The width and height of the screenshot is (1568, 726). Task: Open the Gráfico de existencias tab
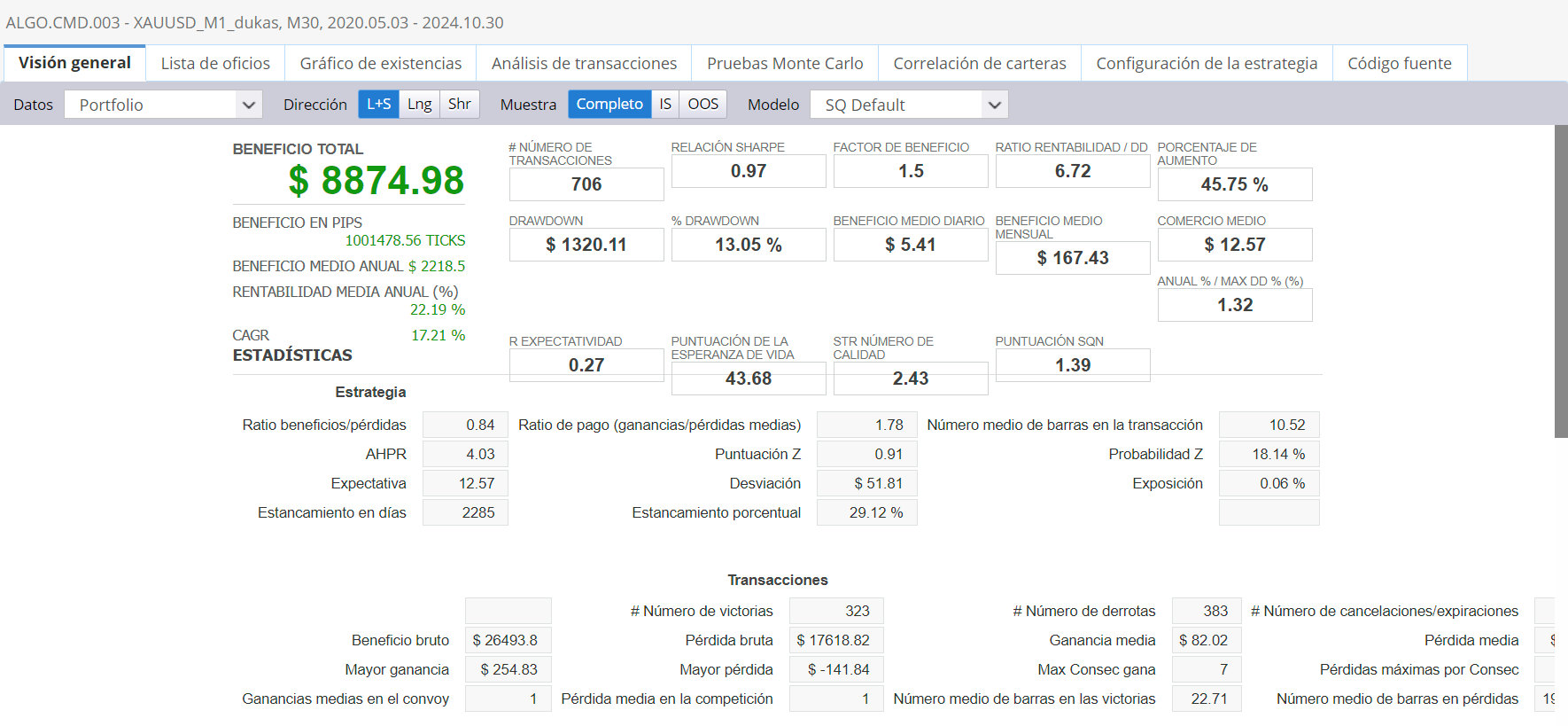tap(380, 64)
